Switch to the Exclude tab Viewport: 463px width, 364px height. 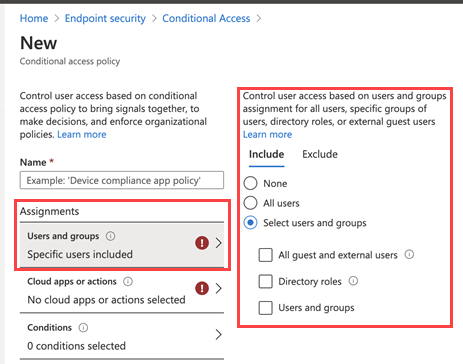pos(320,154)
